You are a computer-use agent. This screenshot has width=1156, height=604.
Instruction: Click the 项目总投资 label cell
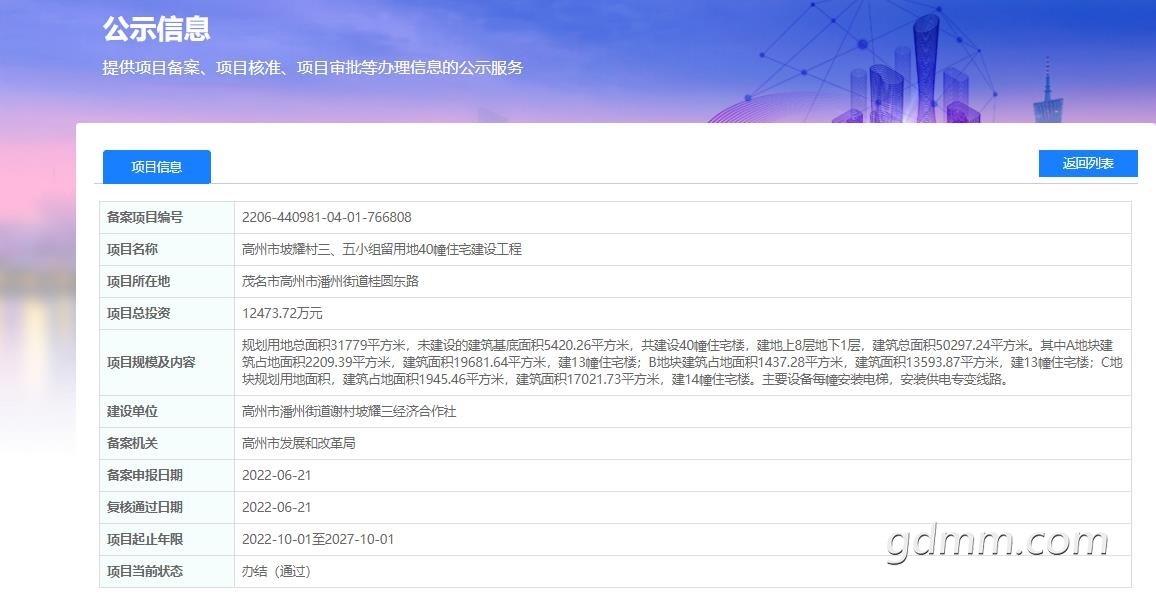(x=167, y=313)
